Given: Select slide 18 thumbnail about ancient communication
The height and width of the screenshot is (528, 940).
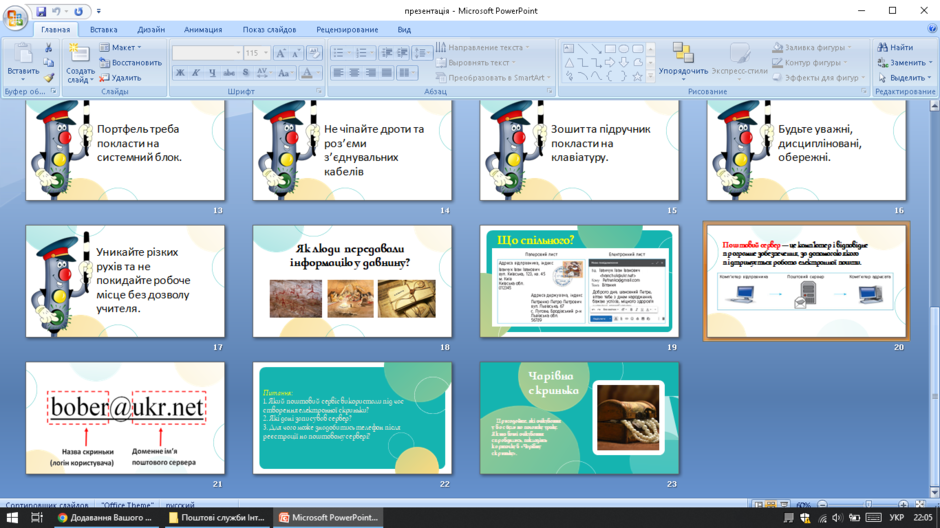Looking at the screenshot, I should pos(352,281).
